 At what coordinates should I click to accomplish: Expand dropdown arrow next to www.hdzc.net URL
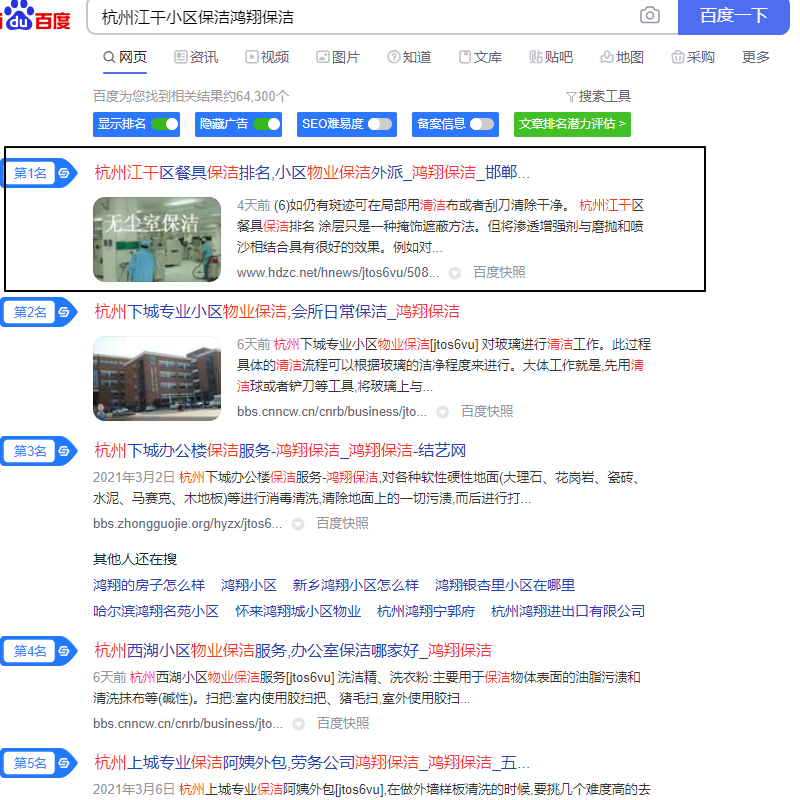[455, 273]
